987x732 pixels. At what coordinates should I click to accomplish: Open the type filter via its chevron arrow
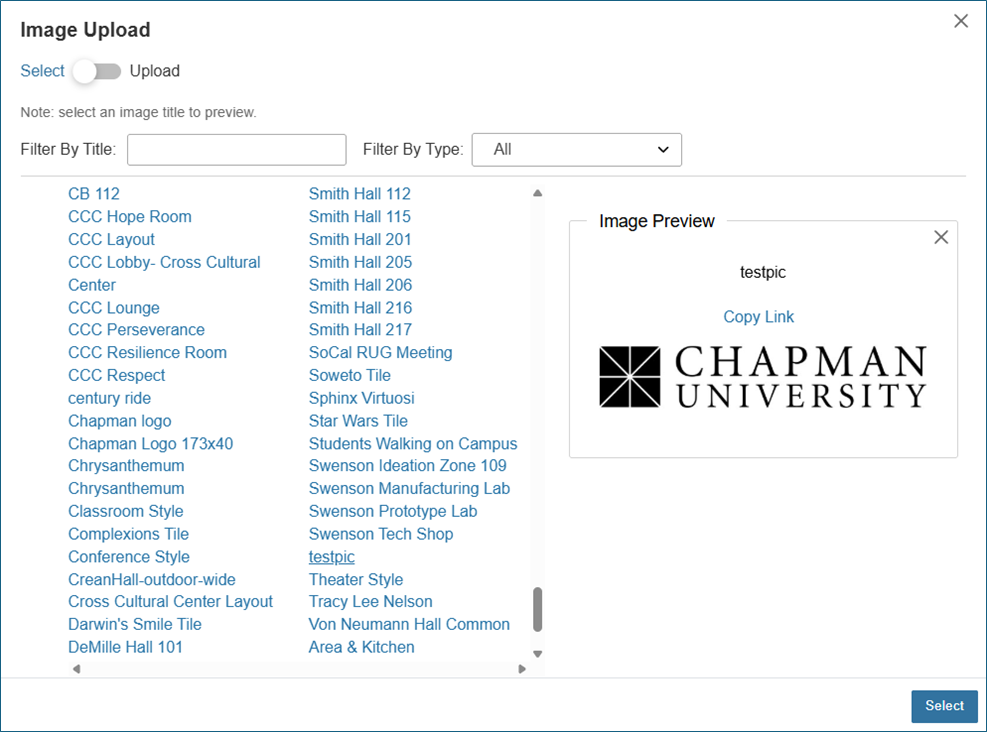point(662,149)
